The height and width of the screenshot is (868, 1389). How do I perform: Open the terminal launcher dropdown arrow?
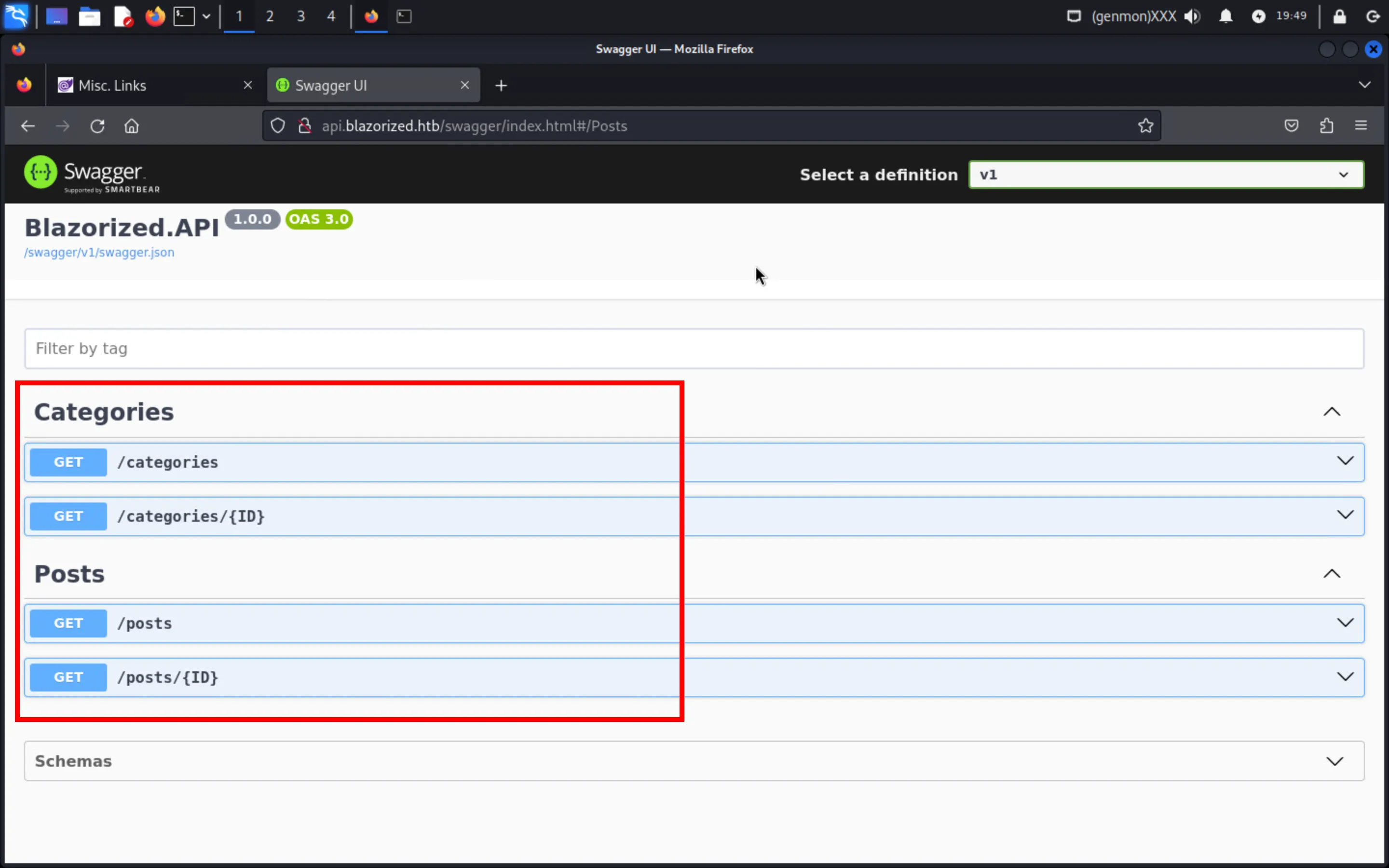206,17
